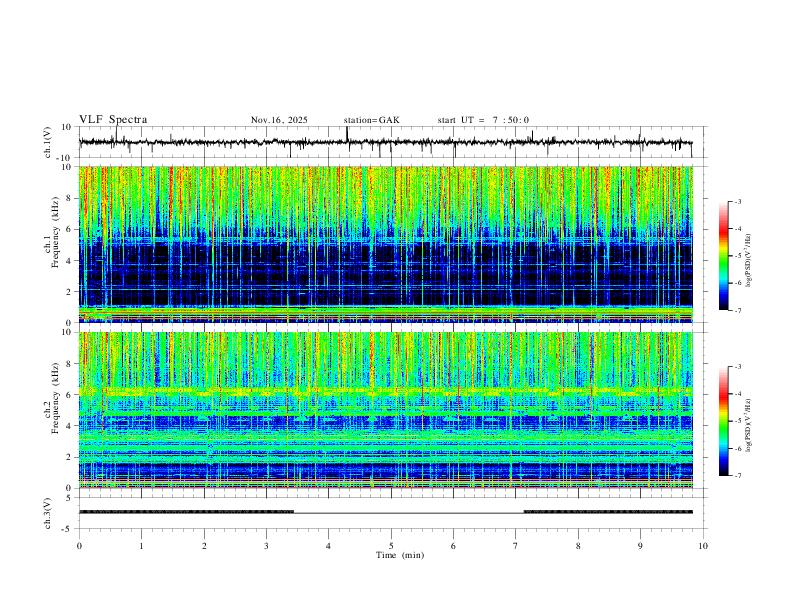This screenshot has width=792, height=612.
Task: Click the ch.1 voltage waveform trace
Action: pos(385,142)
